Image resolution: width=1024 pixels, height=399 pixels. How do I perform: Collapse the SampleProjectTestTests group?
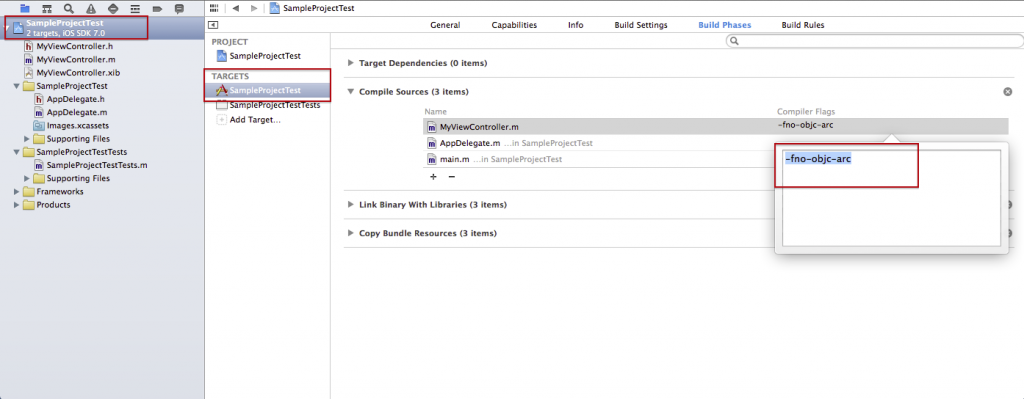pyautogui.click(x=16, y=152)
